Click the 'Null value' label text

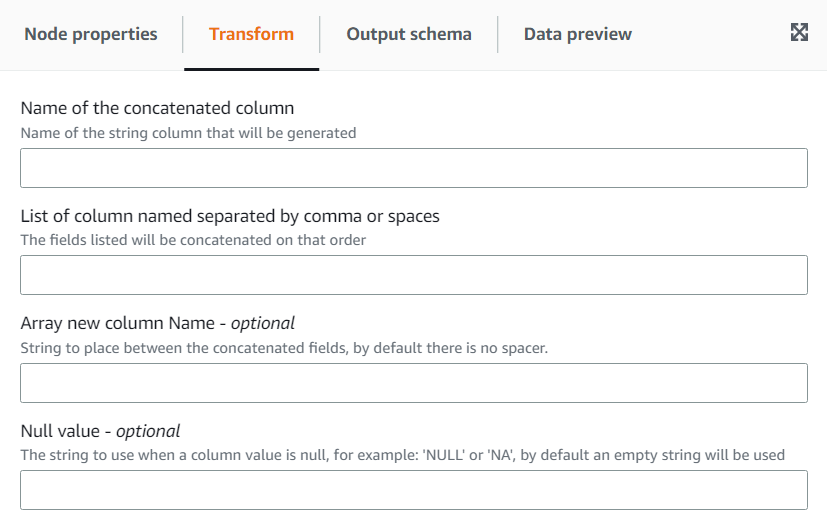[x=61, y=431]
